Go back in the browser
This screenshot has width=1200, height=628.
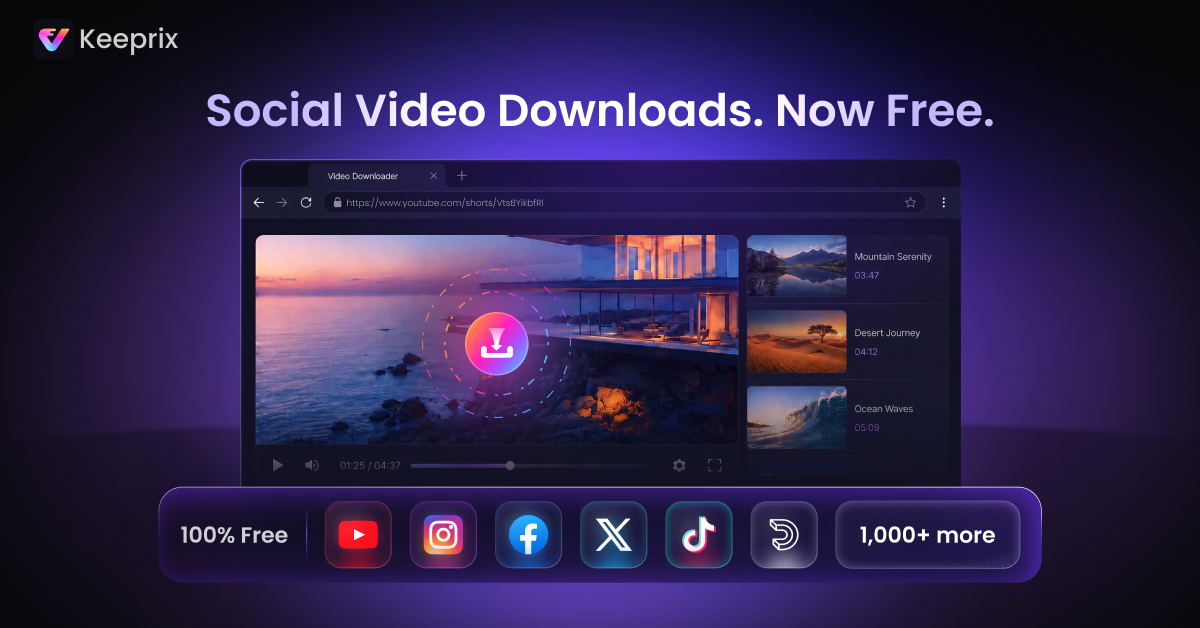pyautogui.click(x=258, y=202)
